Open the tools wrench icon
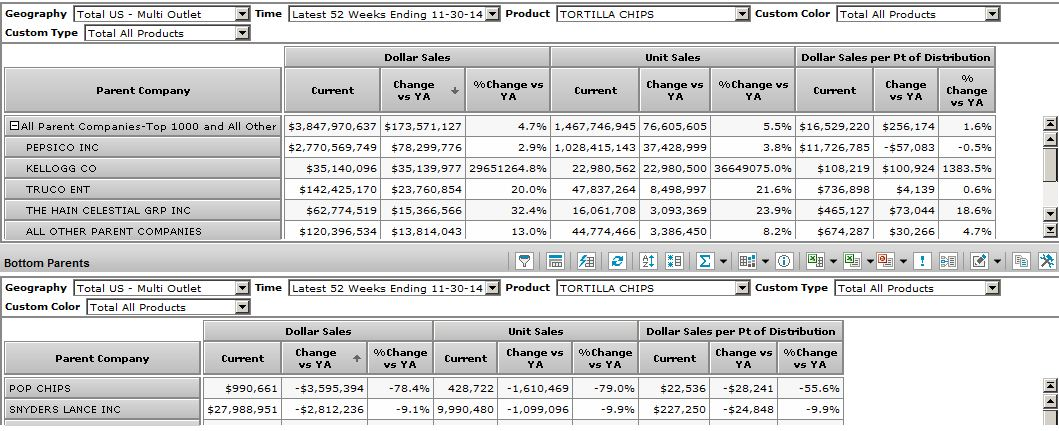The height and width of the screenshot is (431, 1059). click(1047, 261)
